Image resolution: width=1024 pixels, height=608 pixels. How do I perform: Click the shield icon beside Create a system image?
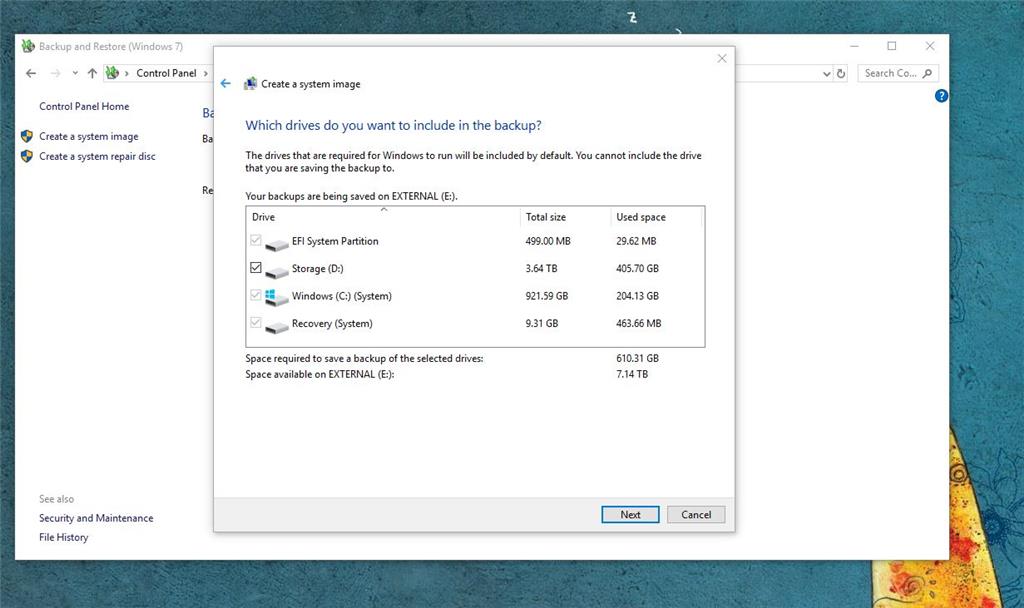click(x=27, y=136)
